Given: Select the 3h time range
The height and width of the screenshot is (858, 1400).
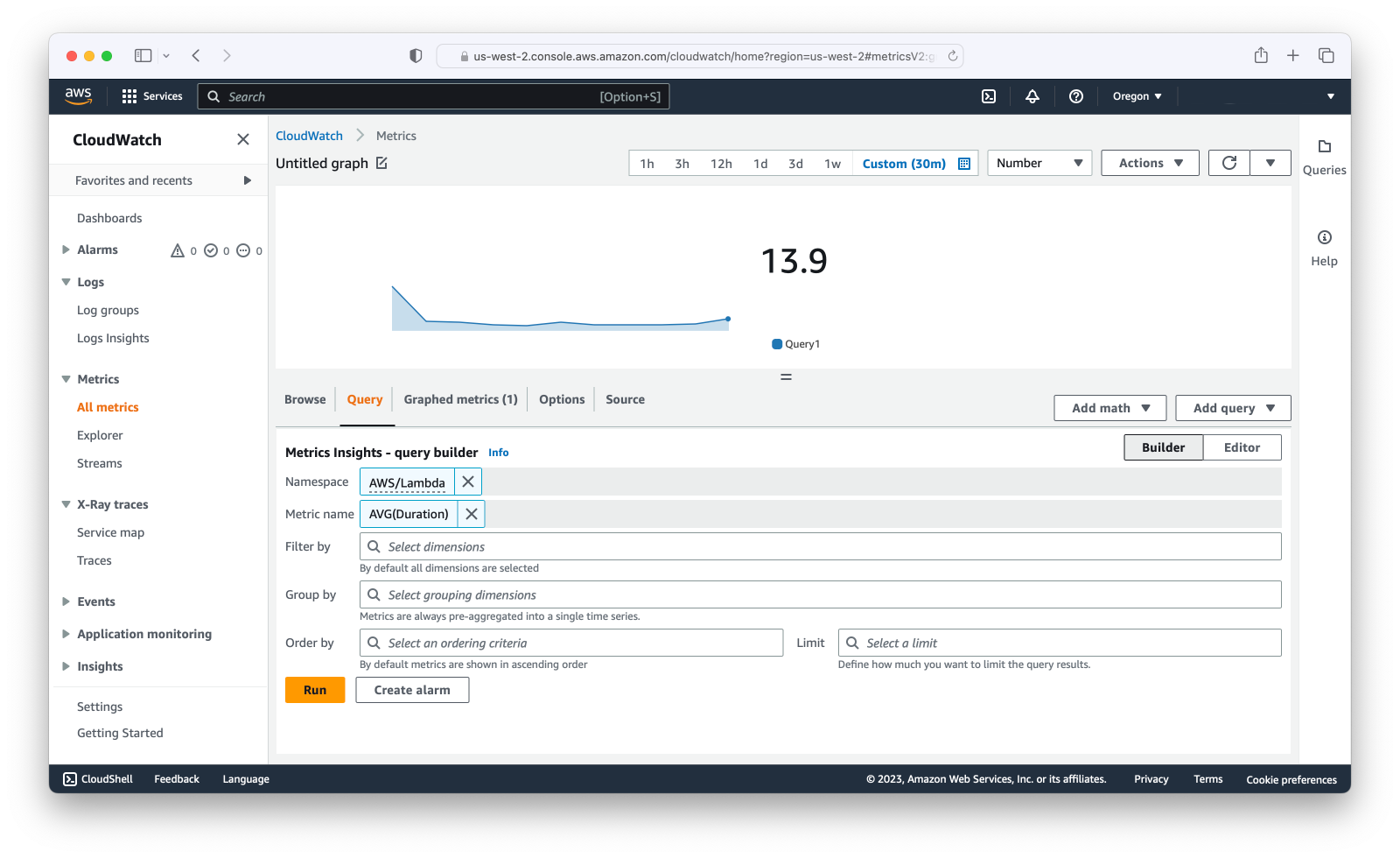Looking at the screenshot, I should [x=682, y=164].
